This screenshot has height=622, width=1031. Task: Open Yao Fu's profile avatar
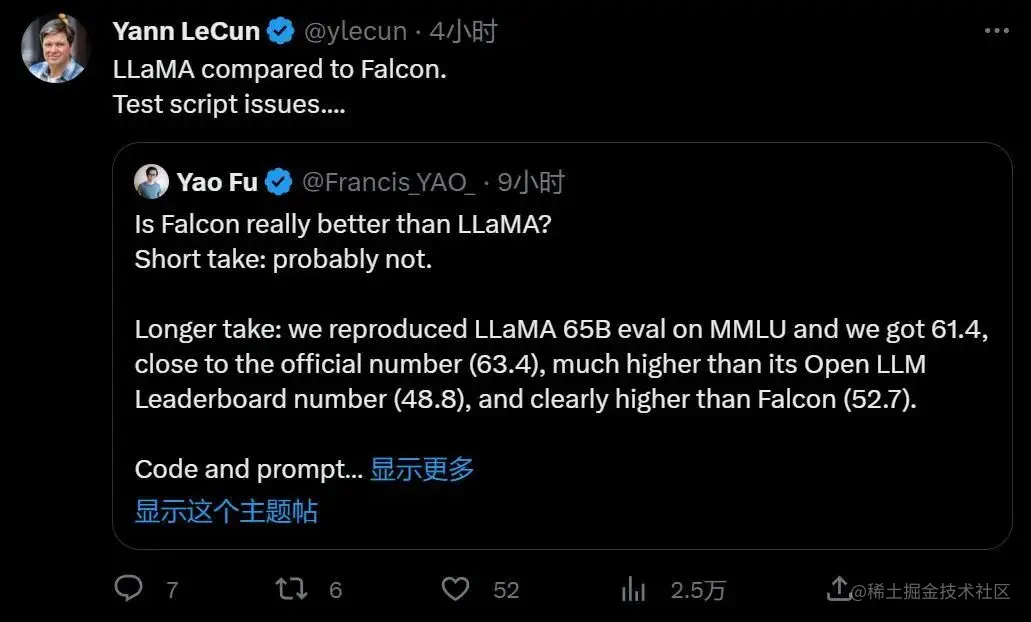[x=152, y=182]
